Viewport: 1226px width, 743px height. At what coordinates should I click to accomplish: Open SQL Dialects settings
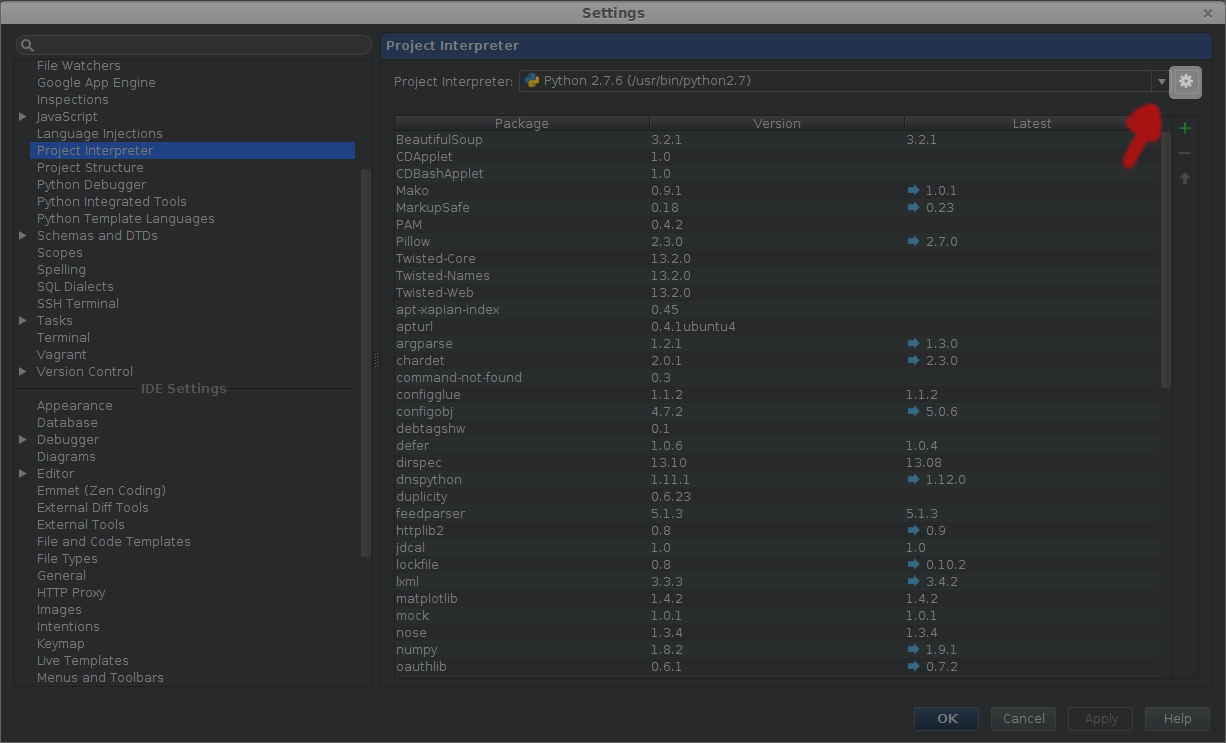[x=75, y=287]
